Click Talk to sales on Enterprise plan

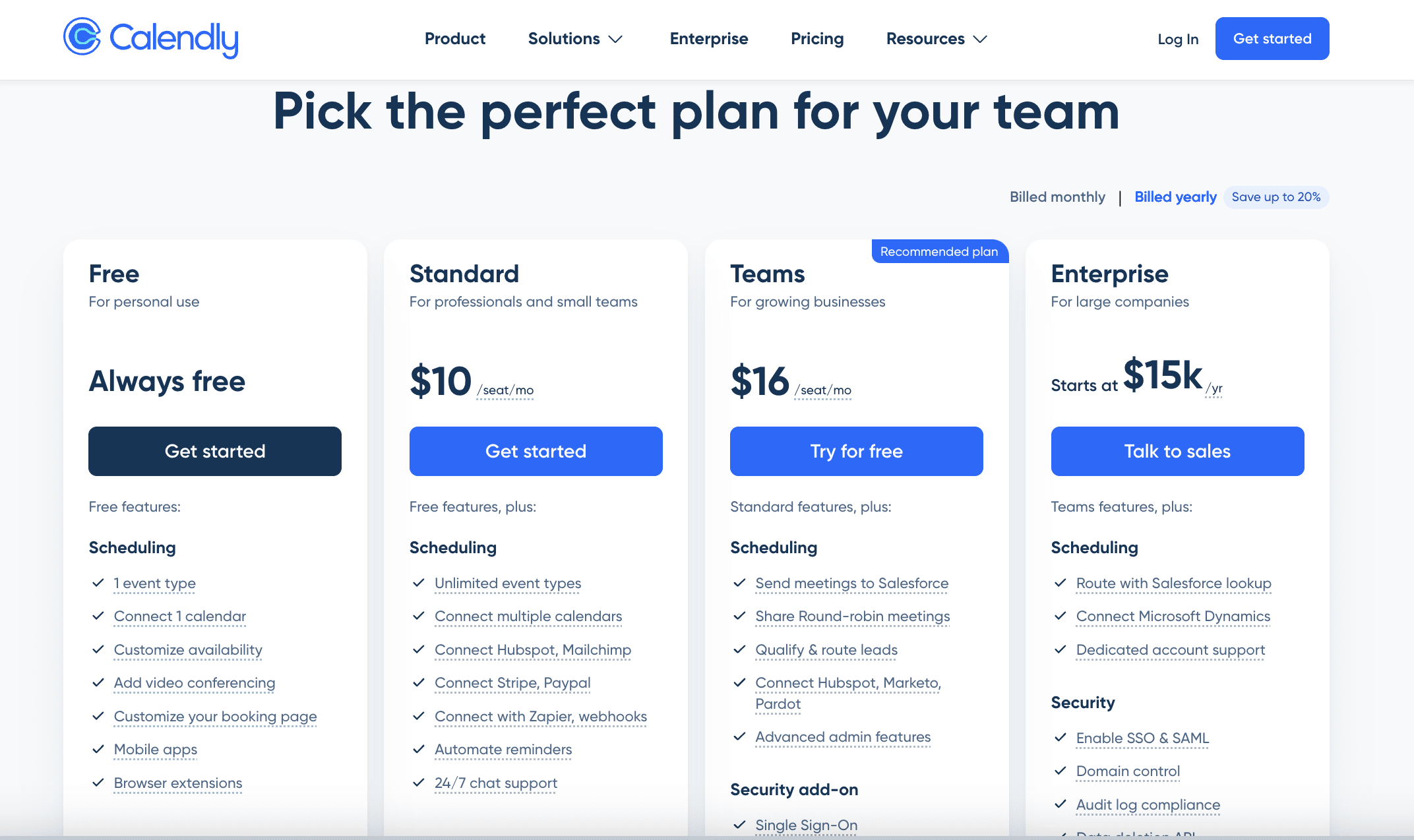1177,451
